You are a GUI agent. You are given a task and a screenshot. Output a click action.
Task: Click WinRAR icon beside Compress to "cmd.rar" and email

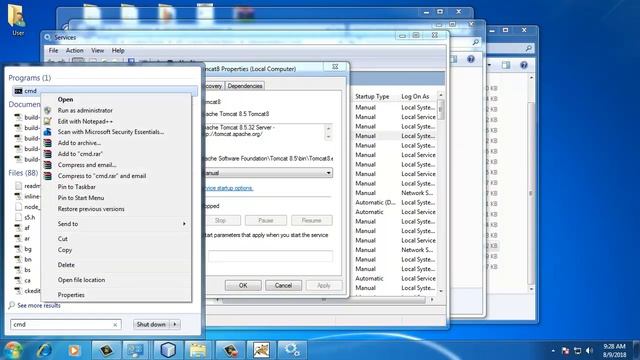47,176
